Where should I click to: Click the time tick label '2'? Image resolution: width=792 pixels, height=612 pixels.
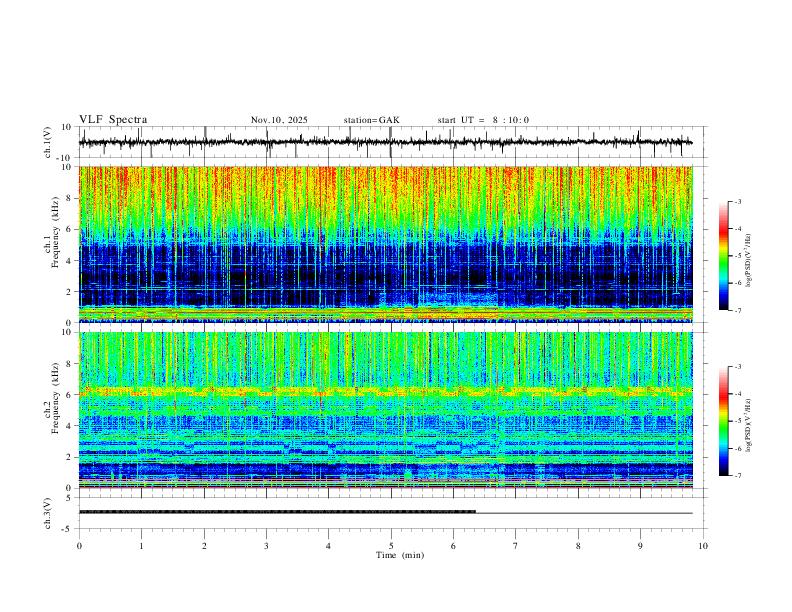pyautogui.click(x=204, y=546)
